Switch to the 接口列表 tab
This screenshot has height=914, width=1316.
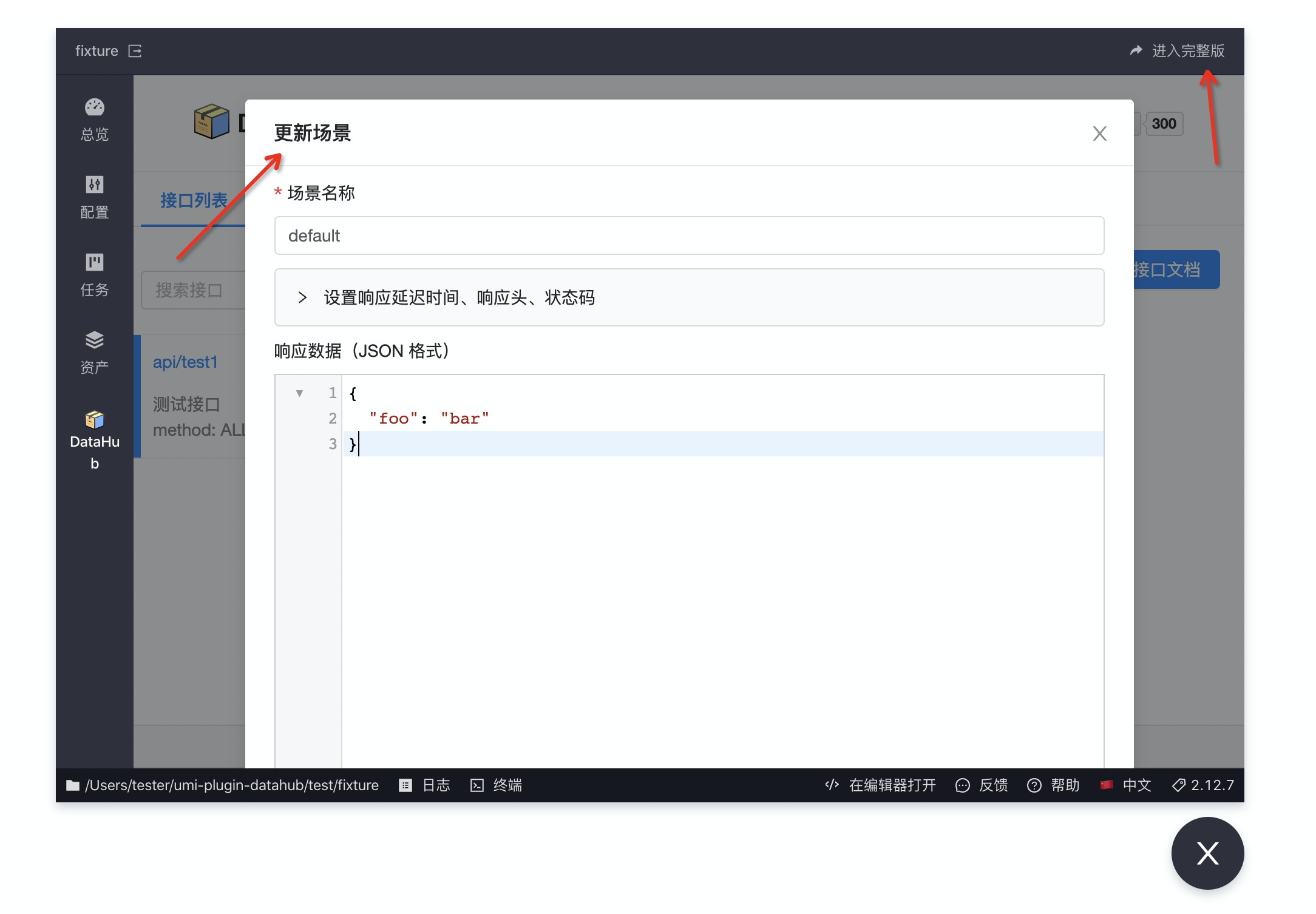(x=193, y=200)
